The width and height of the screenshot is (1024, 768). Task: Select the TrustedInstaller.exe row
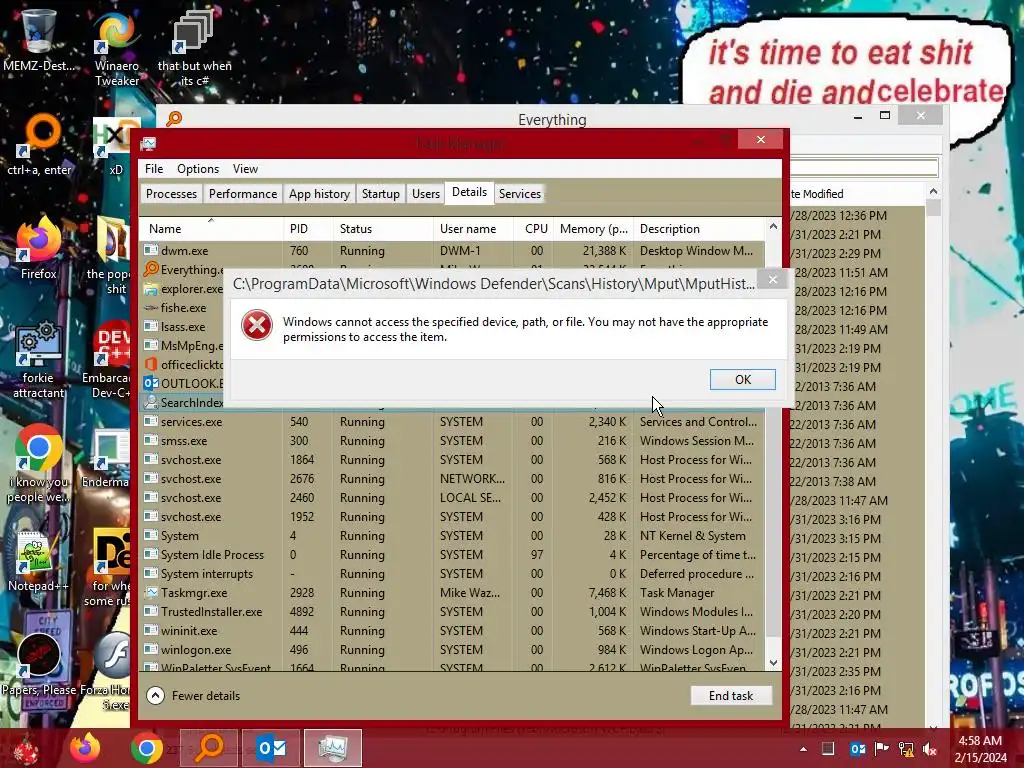pos(452,611)
